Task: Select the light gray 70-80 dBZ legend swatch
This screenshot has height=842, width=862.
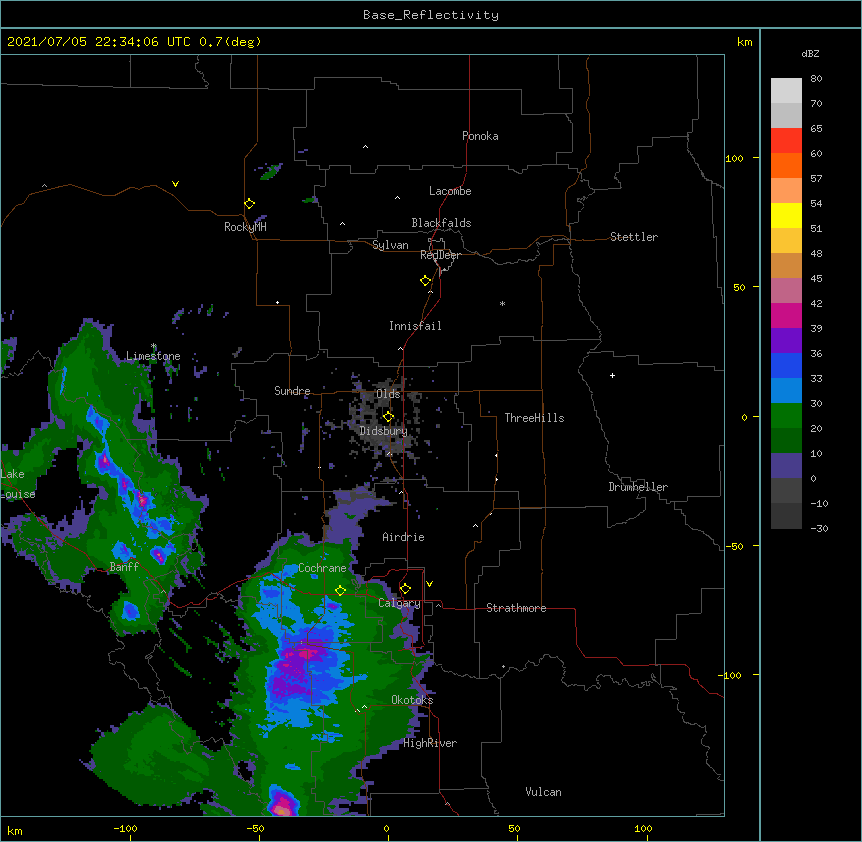Action: click(x=786, y=91)
